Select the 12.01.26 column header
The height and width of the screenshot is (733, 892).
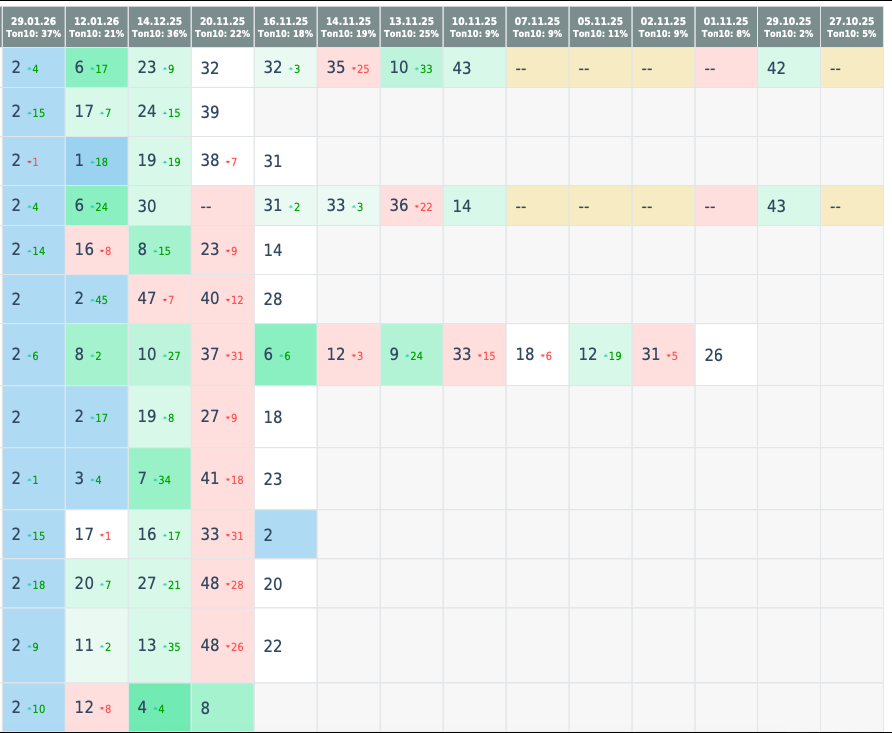(97, 27)
